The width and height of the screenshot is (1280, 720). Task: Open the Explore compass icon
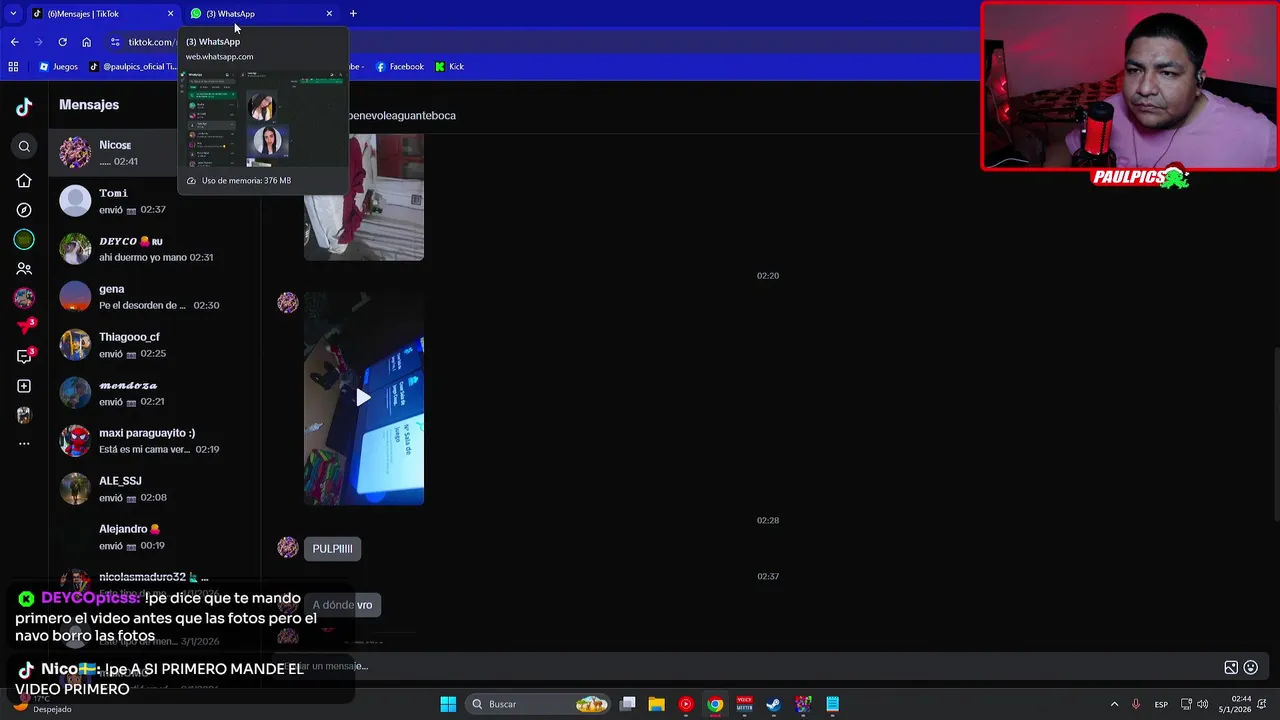click(24, 210)
